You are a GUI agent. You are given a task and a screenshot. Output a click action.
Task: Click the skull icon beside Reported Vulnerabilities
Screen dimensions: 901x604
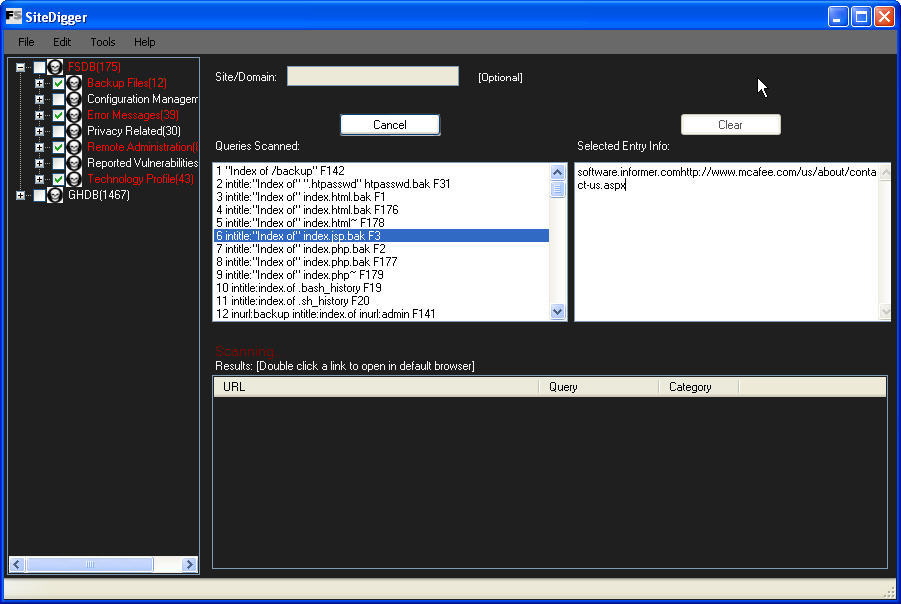click(x=74, y=163)
